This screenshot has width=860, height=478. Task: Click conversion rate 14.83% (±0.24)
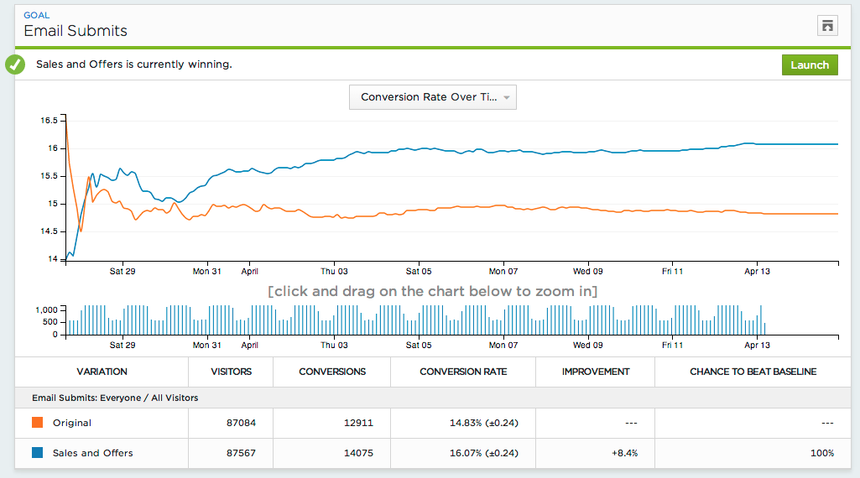[484, 423]
